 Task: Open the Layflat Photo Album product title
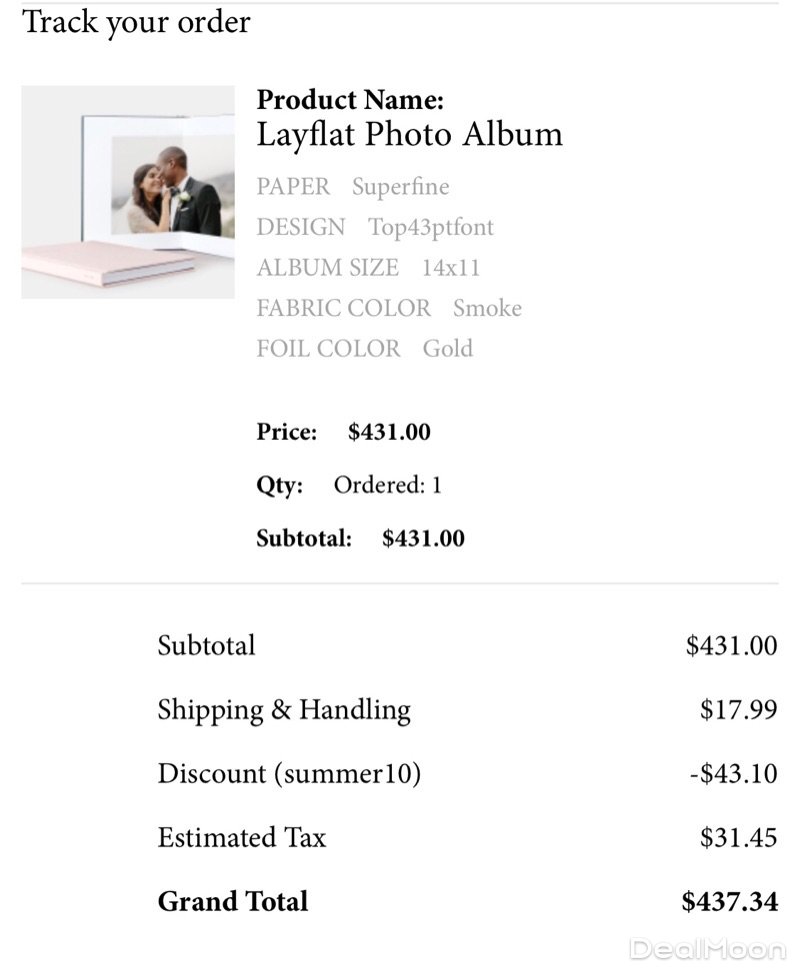pos(409,134)
